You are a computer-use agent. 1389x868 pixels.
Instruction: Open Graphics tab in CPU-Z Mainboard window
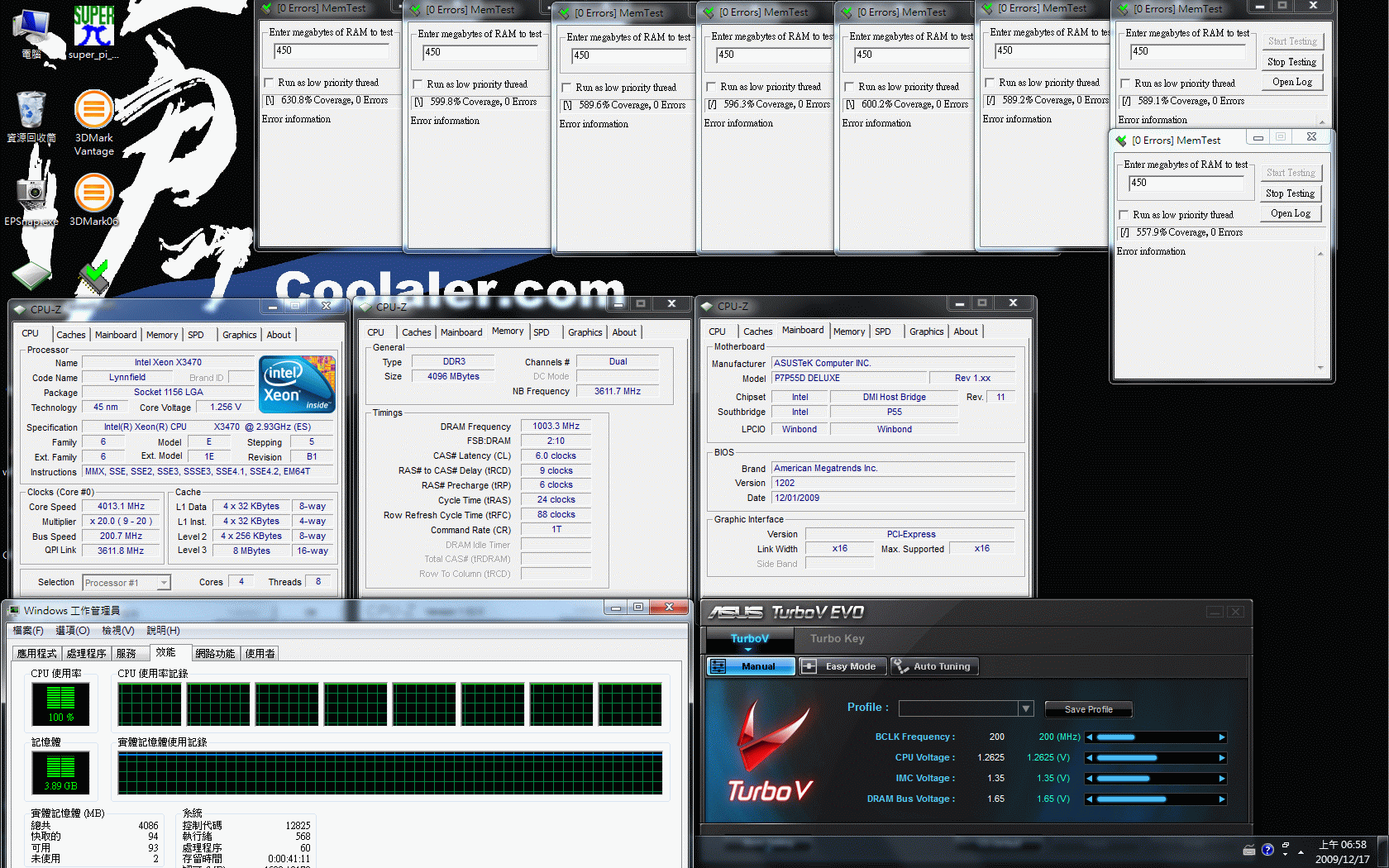(926, 331)
